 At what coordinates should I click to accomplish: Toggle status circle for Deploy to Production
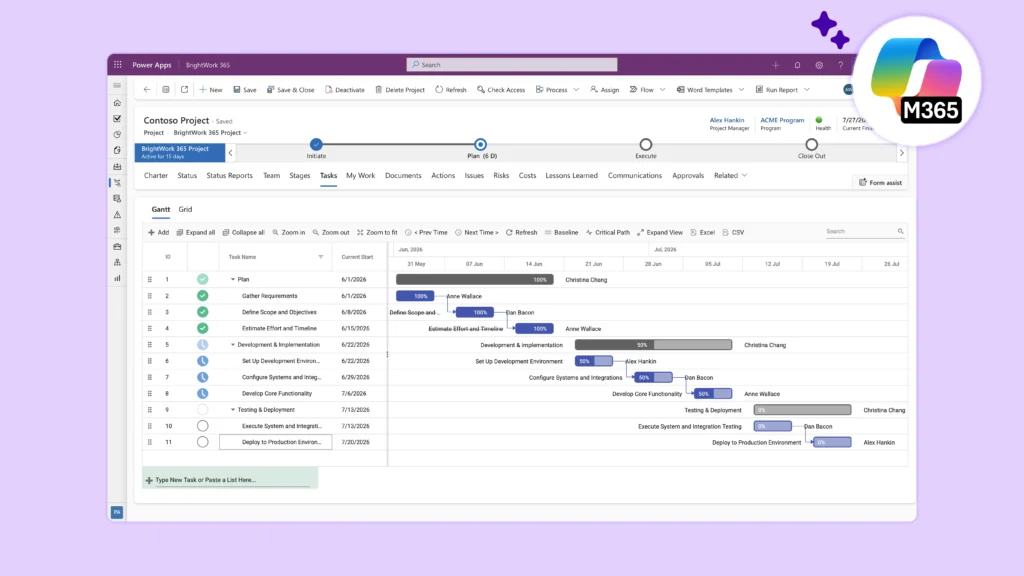click(x=202, y=442)
